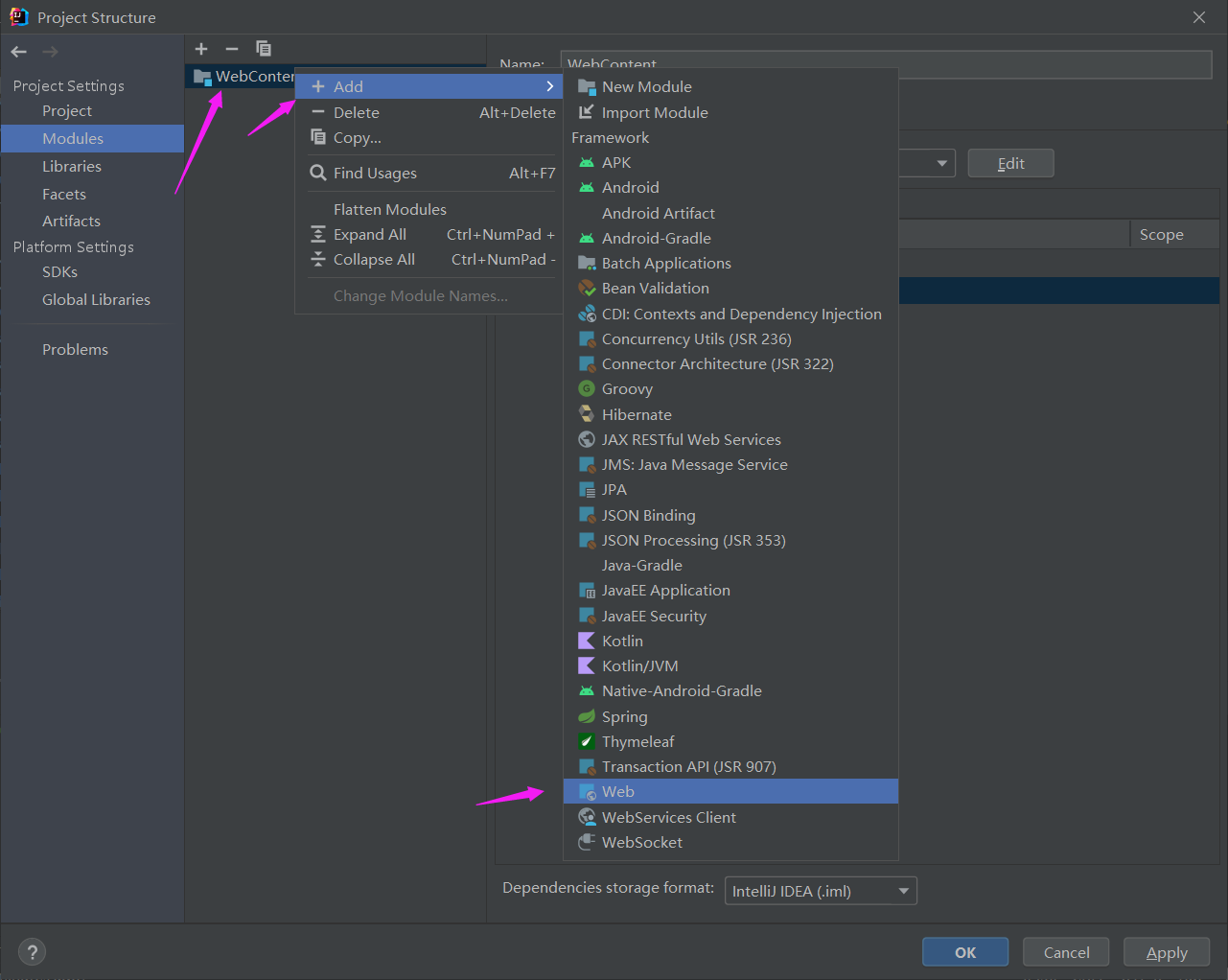Click Collapse All in context menu
This screenshot has width=1228, height=980.
point(429,260)
